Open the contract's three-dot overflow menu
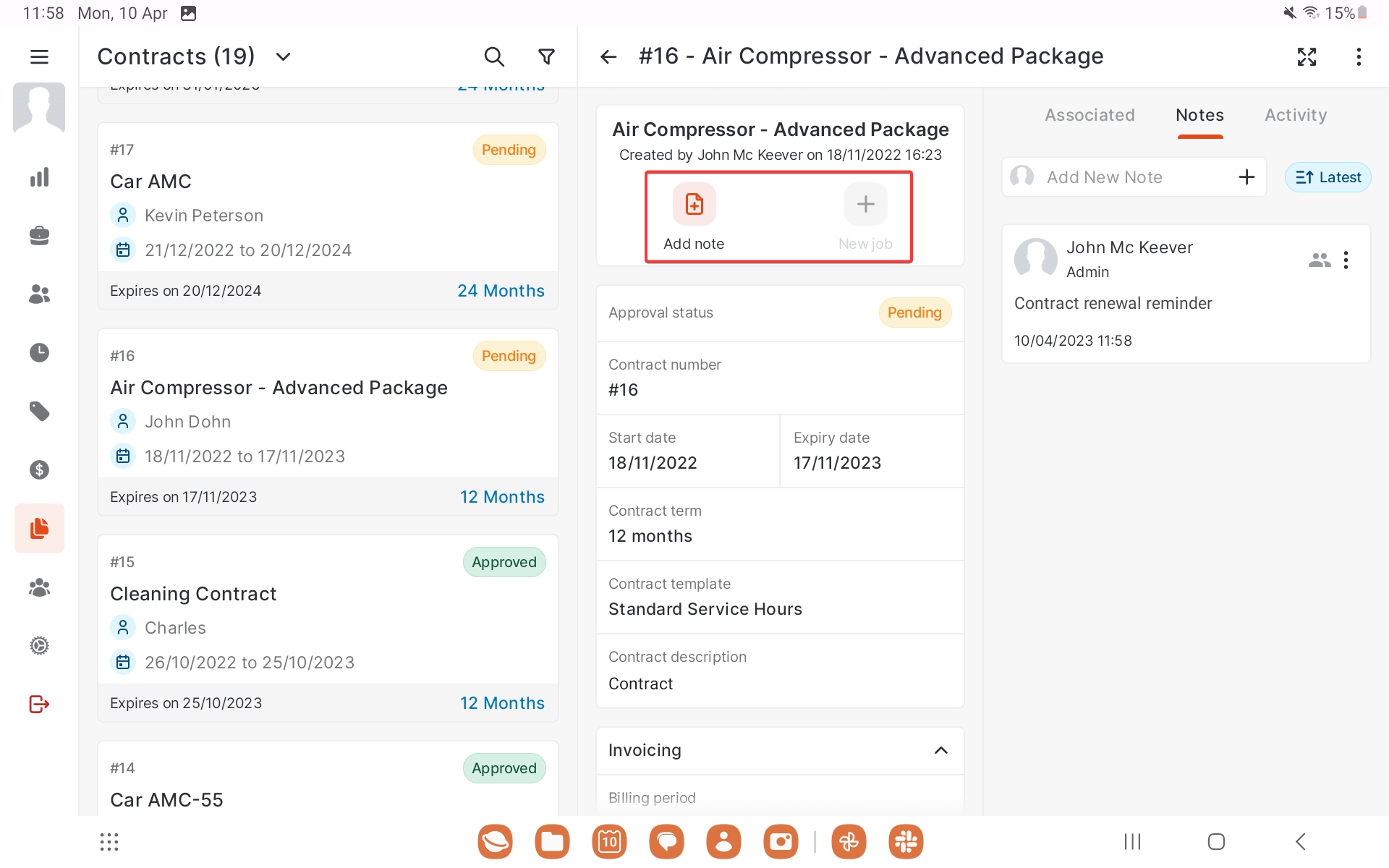Viewport: 1389px width, 868px height. click(1359, 56)
